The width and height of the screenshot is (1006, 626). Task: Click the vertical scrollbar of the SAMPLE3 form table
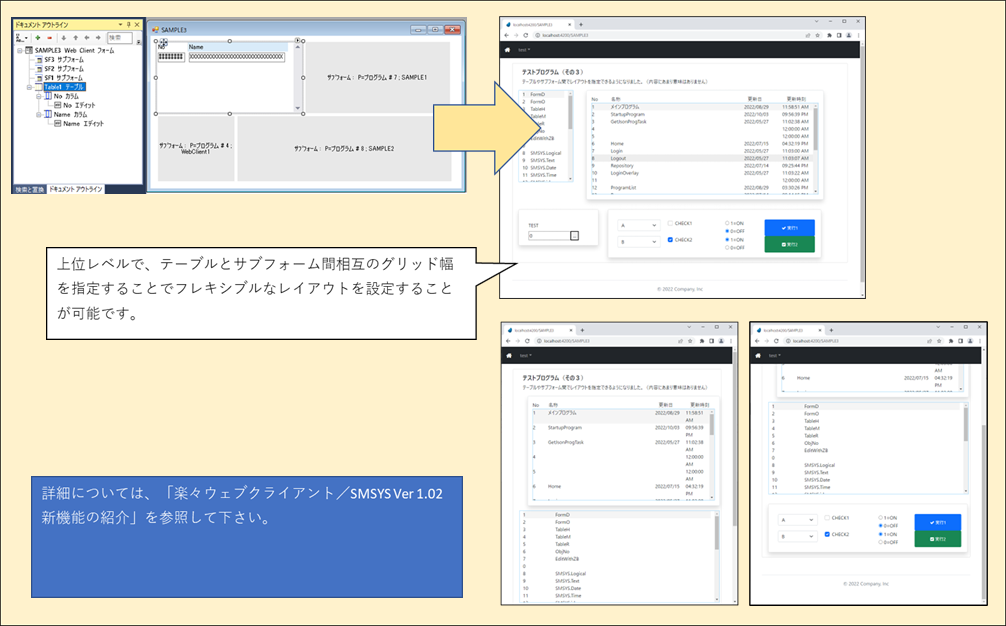click(x=296, y=80)
